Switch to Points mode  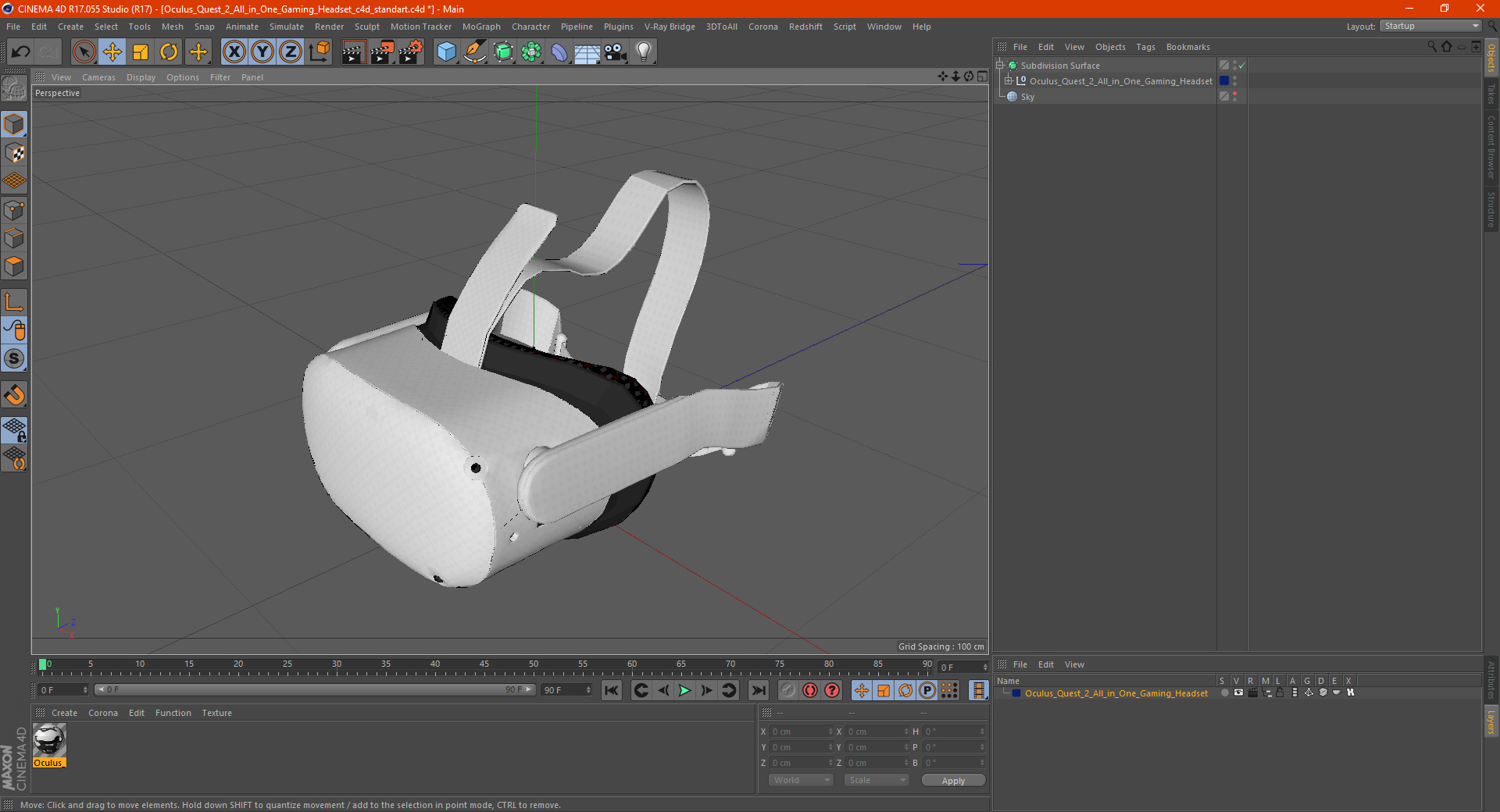(14, 210)
